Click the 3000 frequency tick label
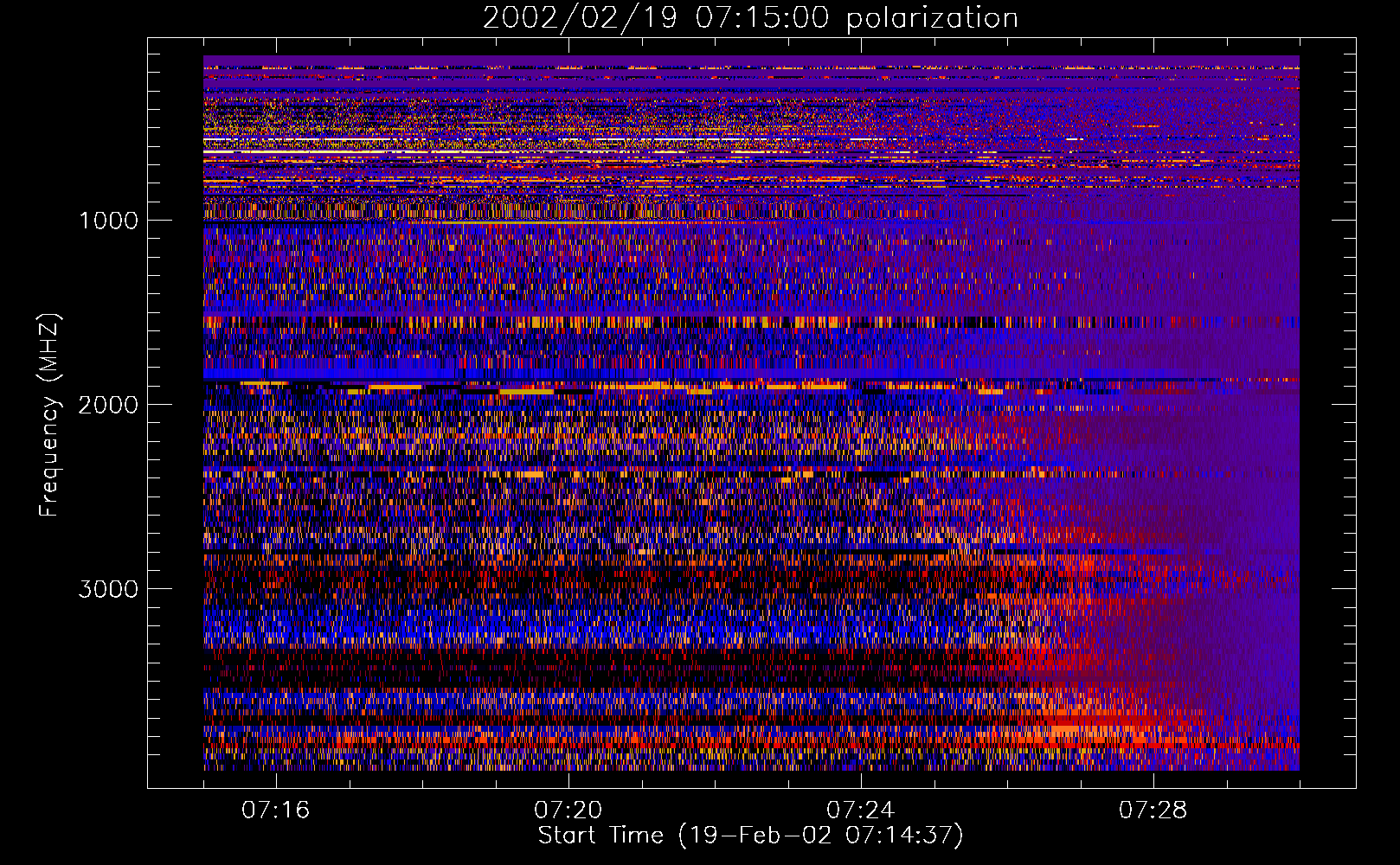This screenshot has width=1400, height=865. 108,589
